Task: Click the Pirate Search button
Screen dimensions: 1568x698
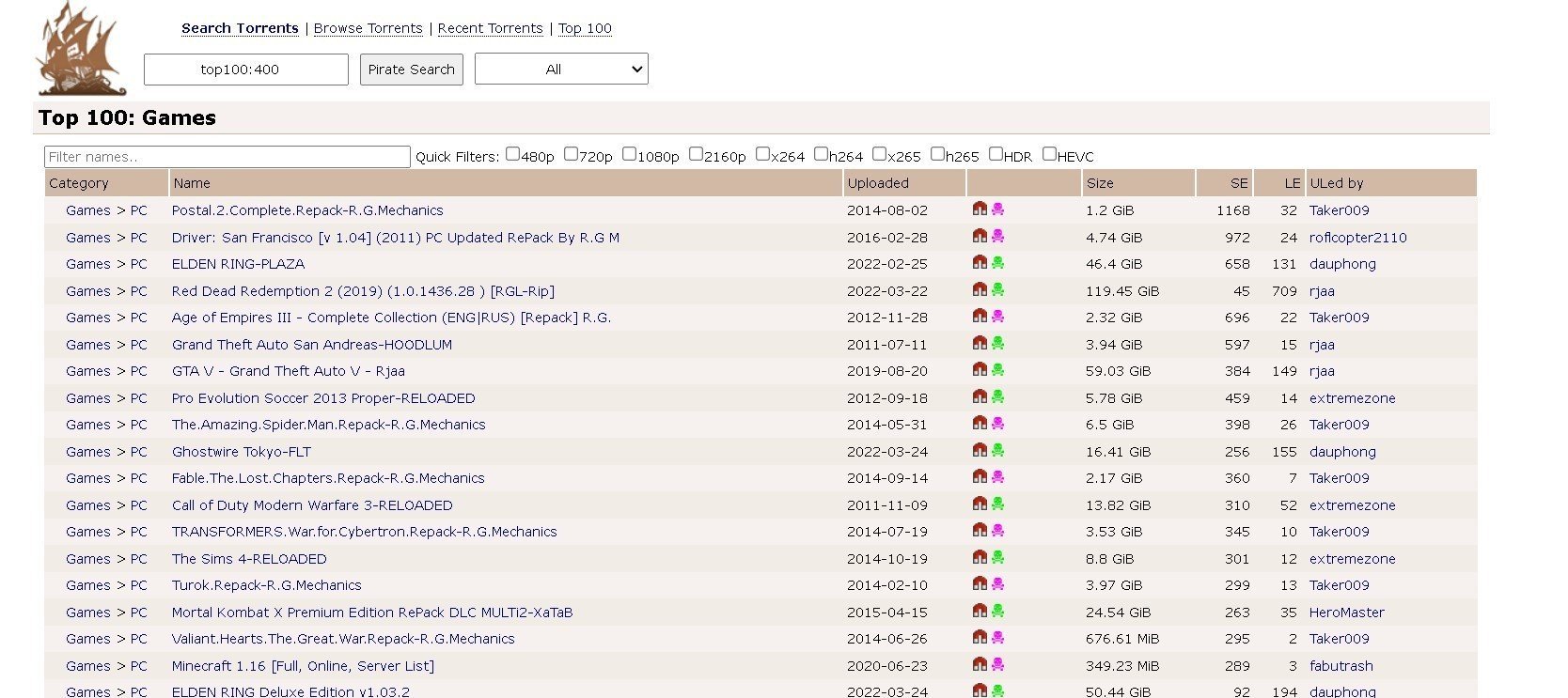Action: [x=412, y=70]
